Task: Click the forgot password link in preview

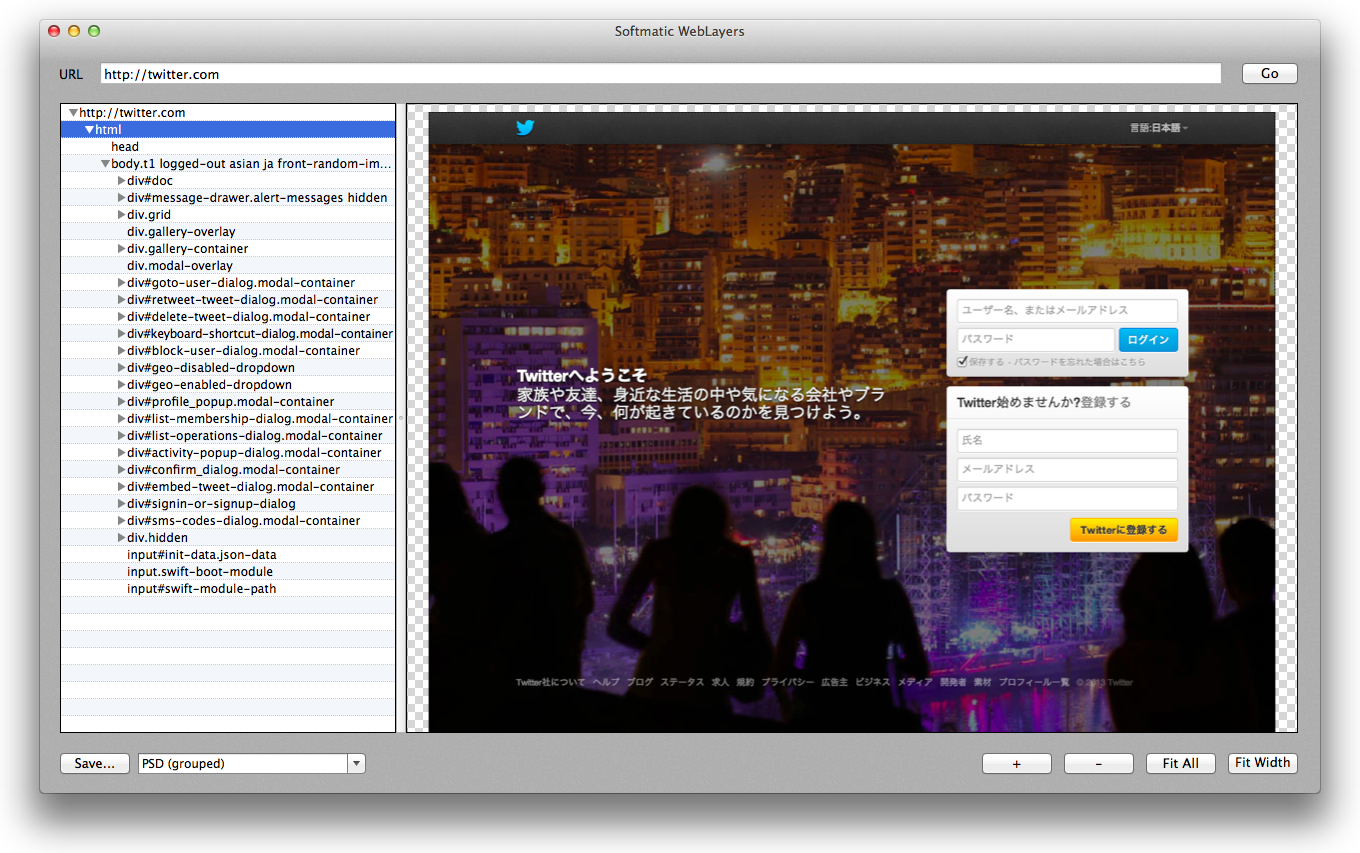Action: 1080,362
